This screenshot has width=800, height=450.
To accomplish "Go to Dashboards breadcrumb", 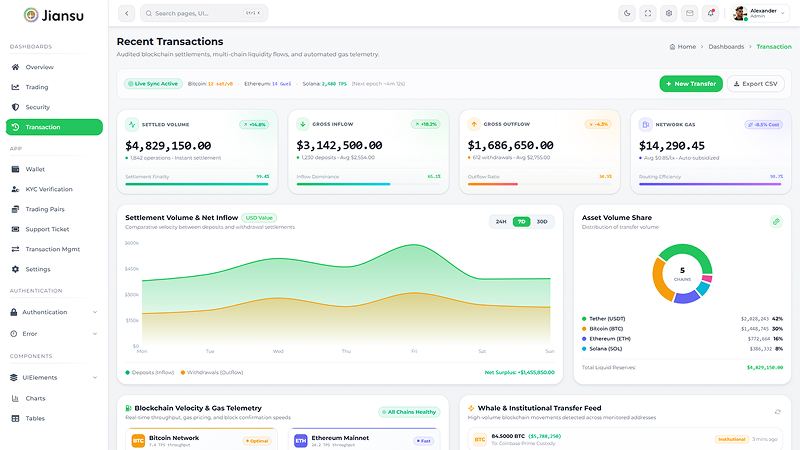I will [x=726, y=46].
